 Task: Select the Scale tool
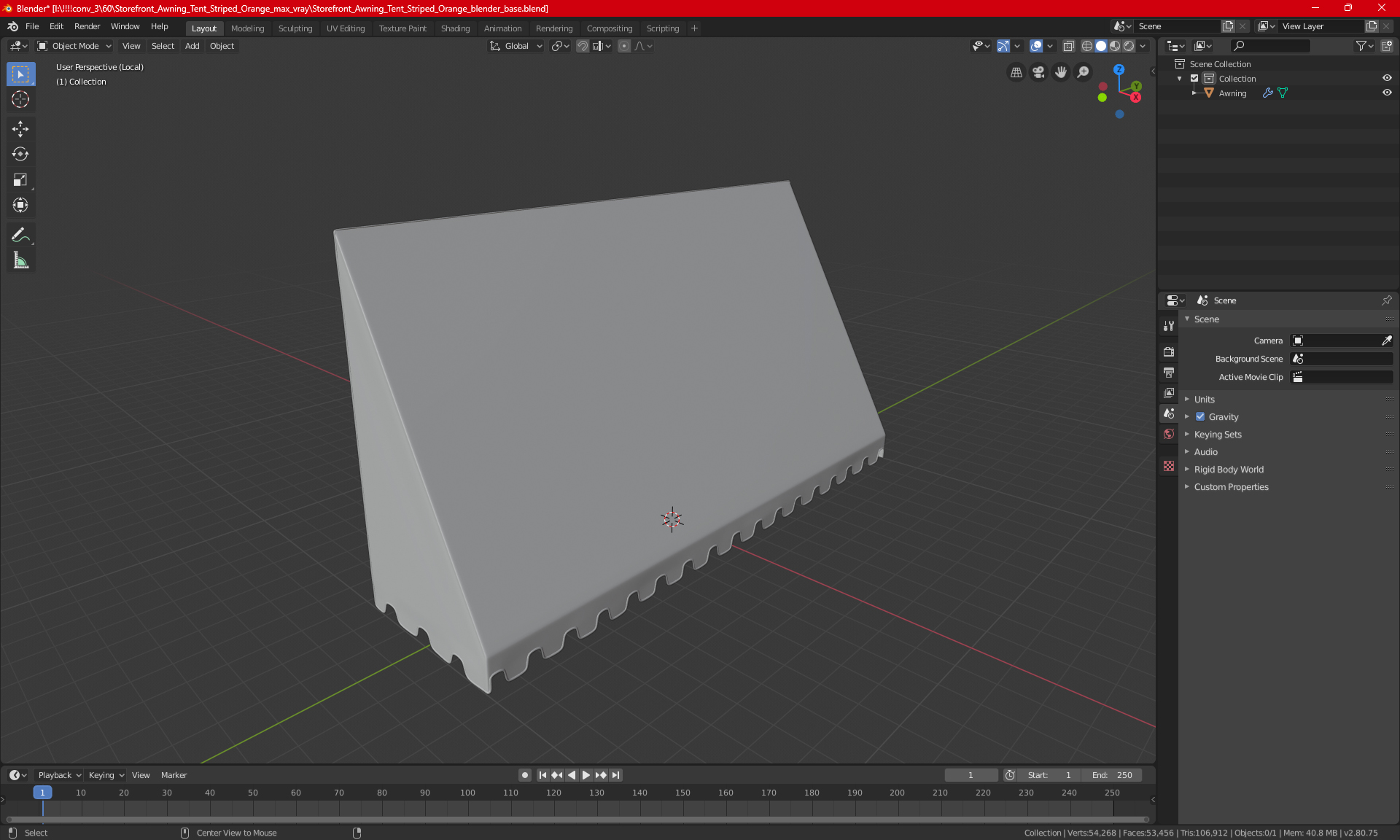(20, 179)
